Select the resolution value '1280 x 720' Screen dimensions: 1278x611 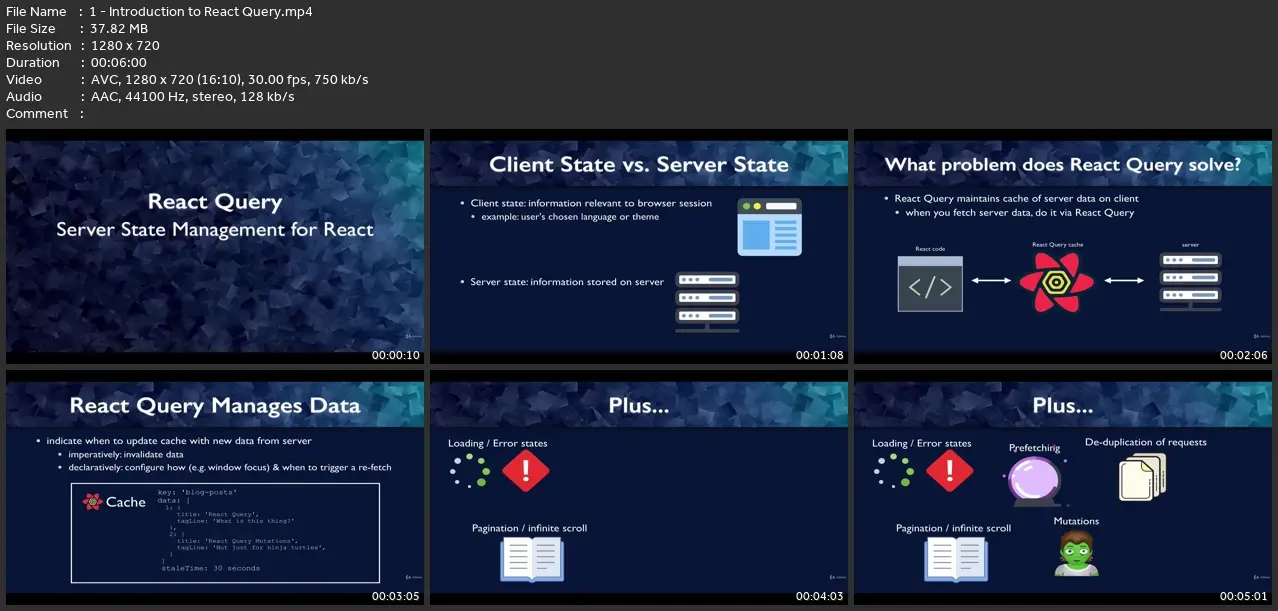coord(124,46)
